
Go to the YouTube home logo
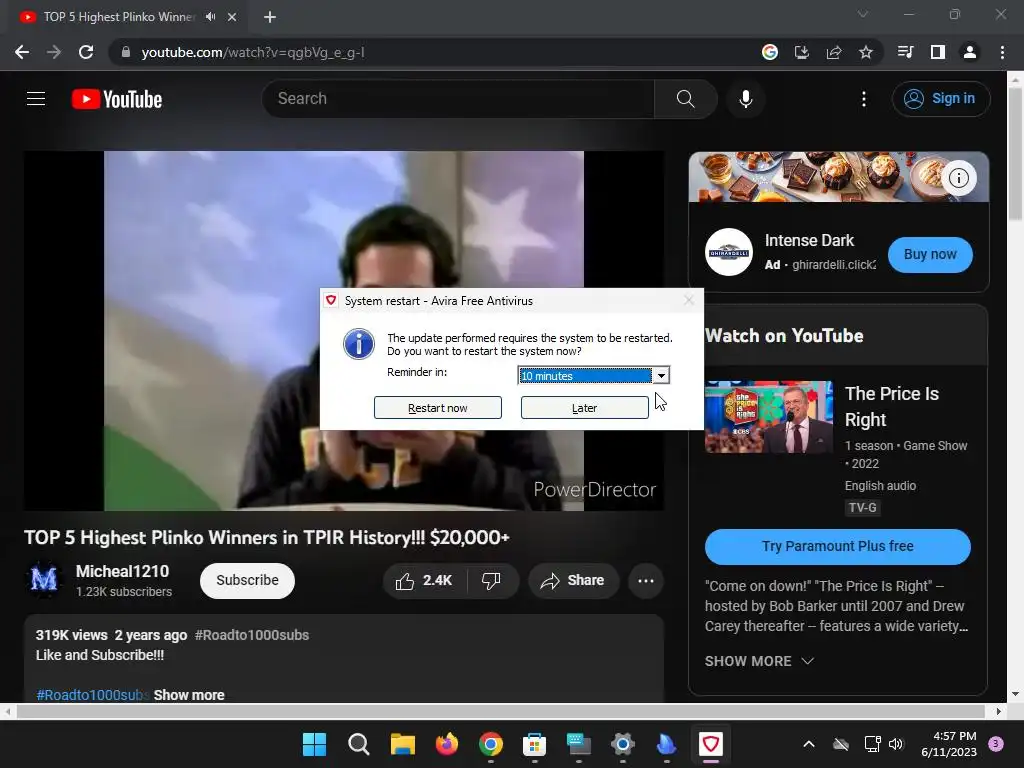117,99
